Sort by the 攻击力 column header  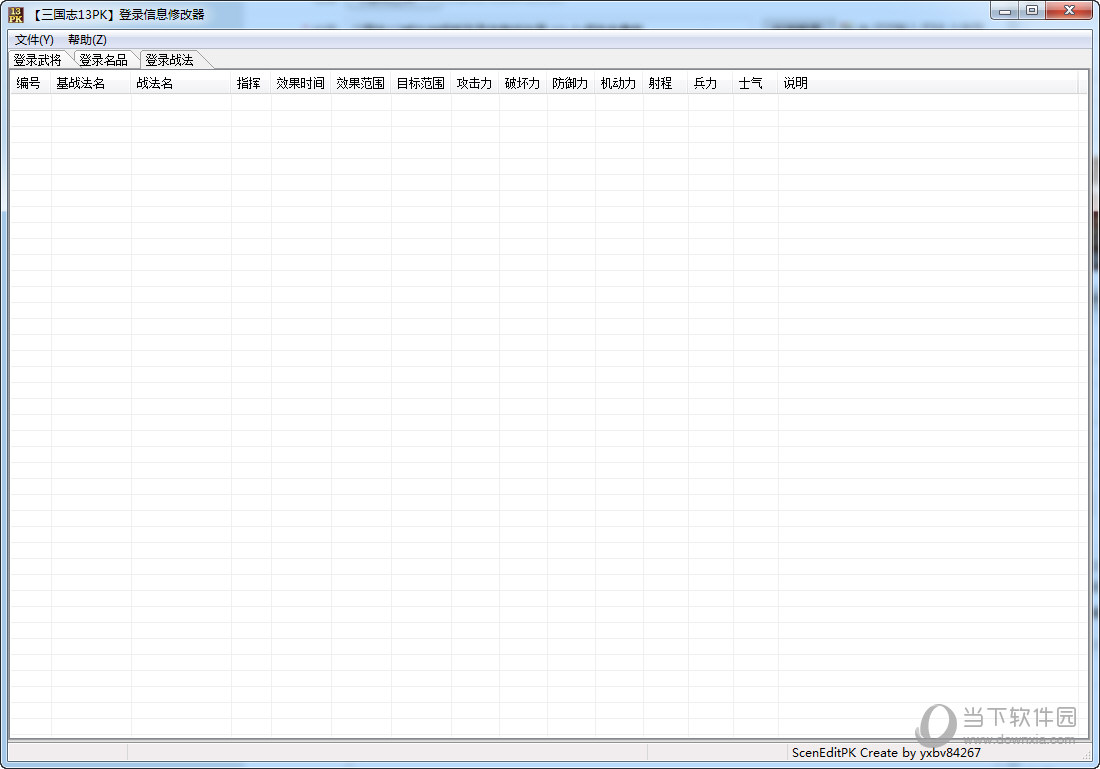(474, 83)
